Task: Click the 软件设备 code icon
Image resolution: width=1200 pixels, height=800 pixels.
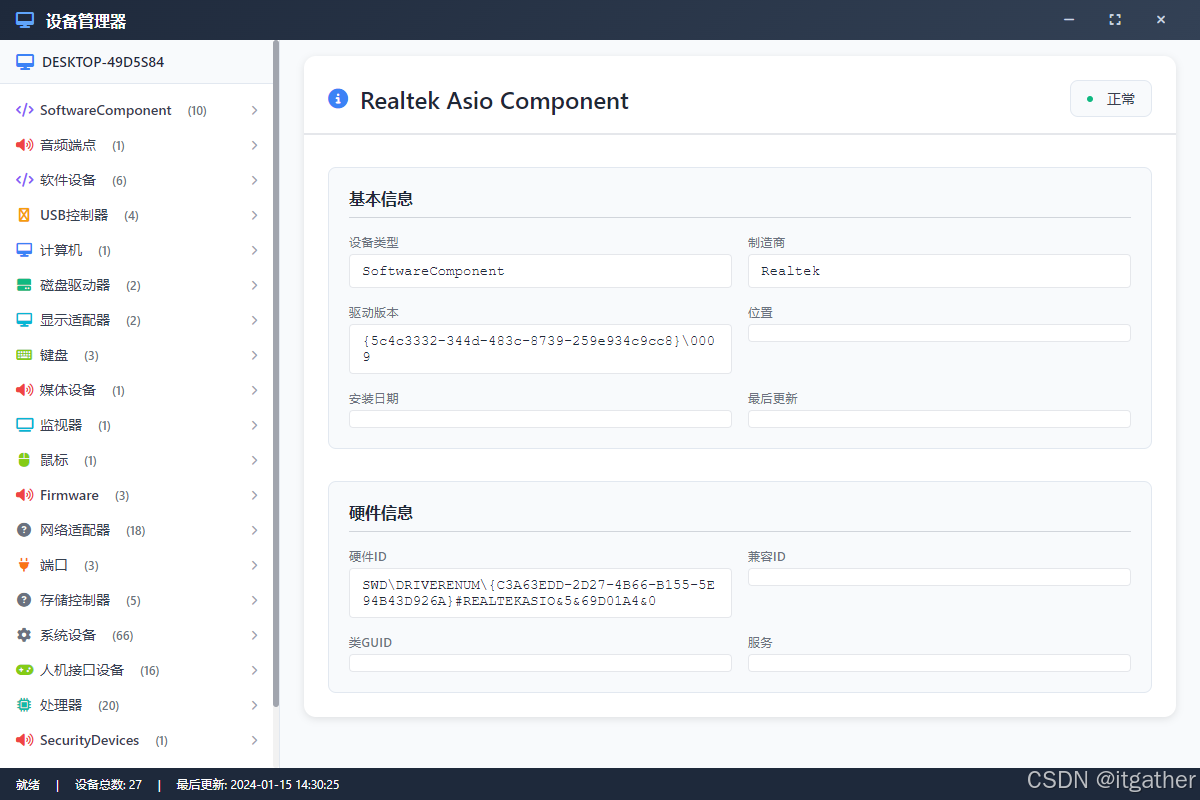Action: tap(25, 180)
